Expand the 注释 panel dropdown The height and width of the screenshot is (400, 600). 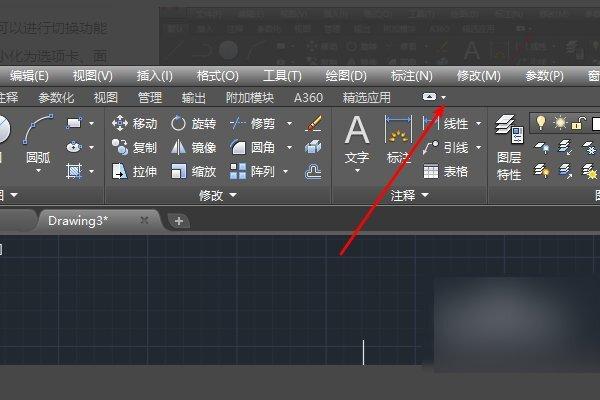[x=409, y=196]
